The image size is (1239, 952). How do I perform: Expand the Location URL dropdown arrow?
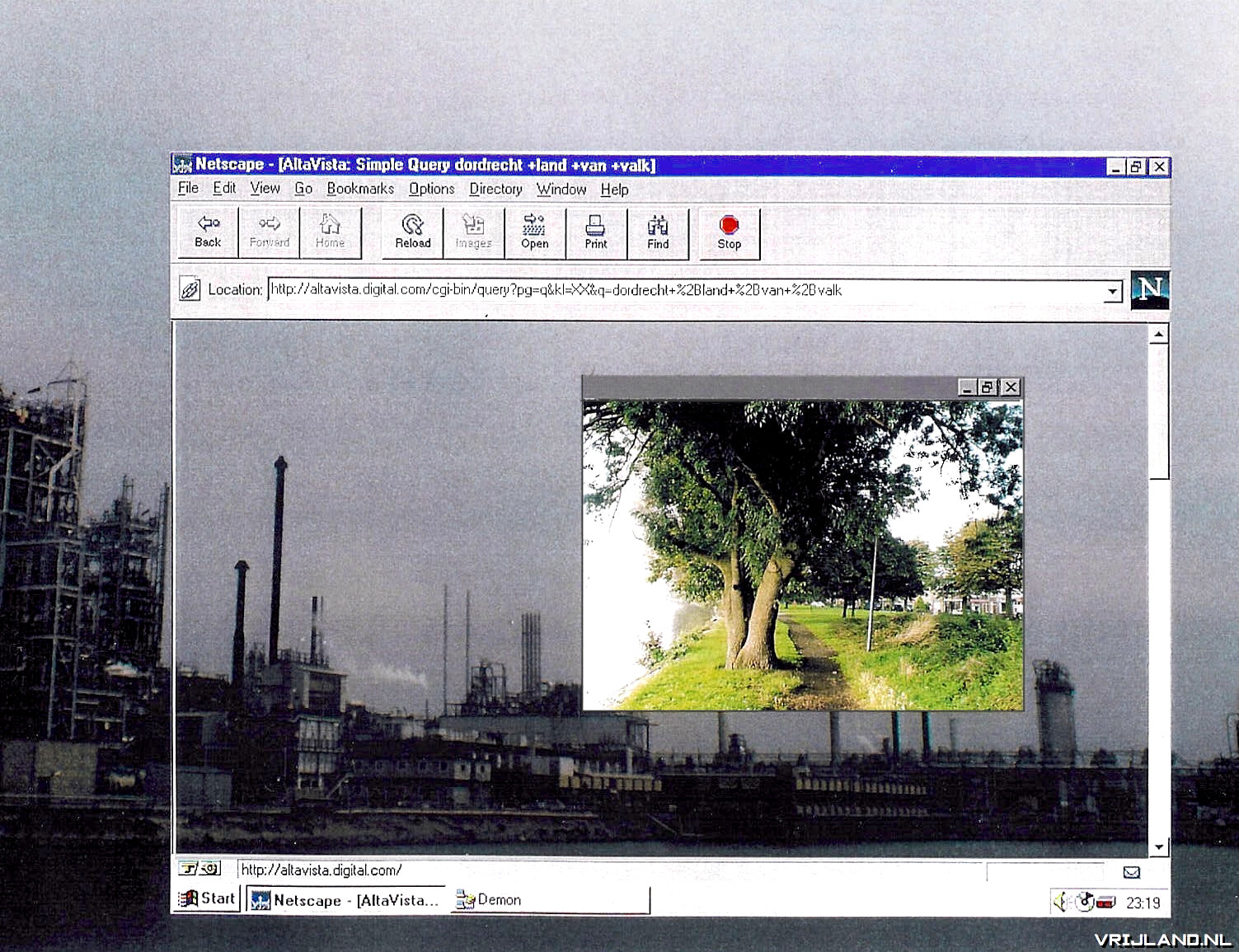(x=1112, y=291)
